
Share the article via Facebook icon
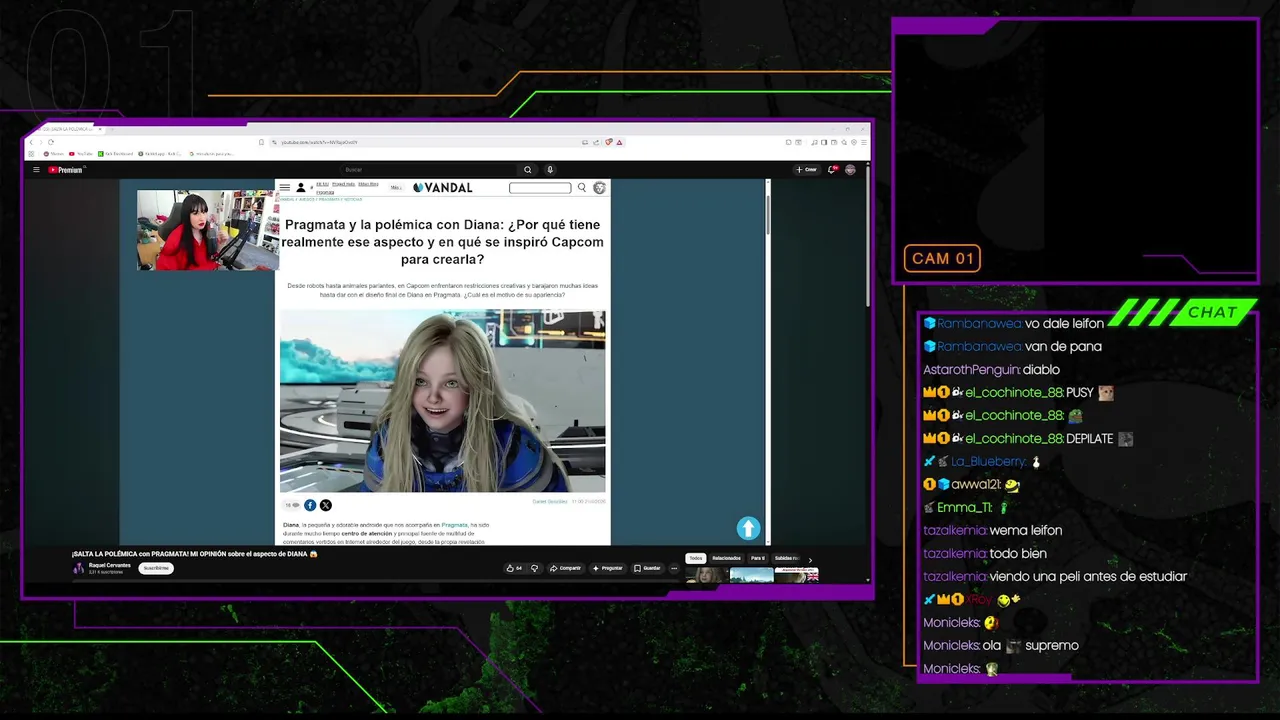(310, 505)
